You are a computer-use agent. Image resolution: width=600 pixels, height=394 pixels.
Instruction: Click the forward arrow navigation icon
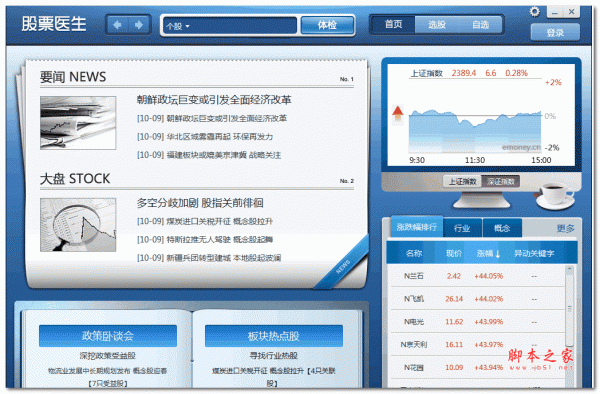pyautogui.click(x=139, y=25)
